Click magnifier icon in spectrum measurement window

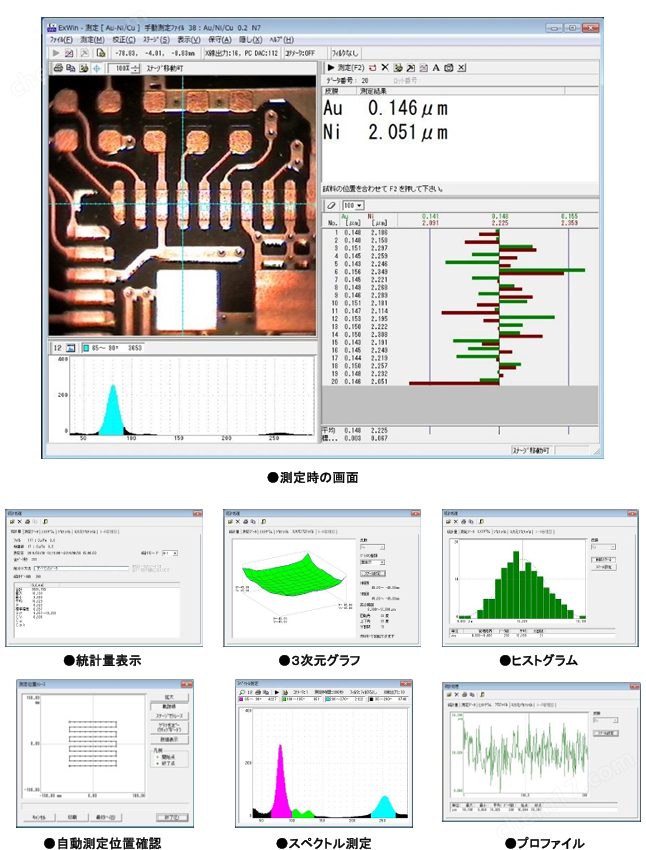(x=242, y=692)
